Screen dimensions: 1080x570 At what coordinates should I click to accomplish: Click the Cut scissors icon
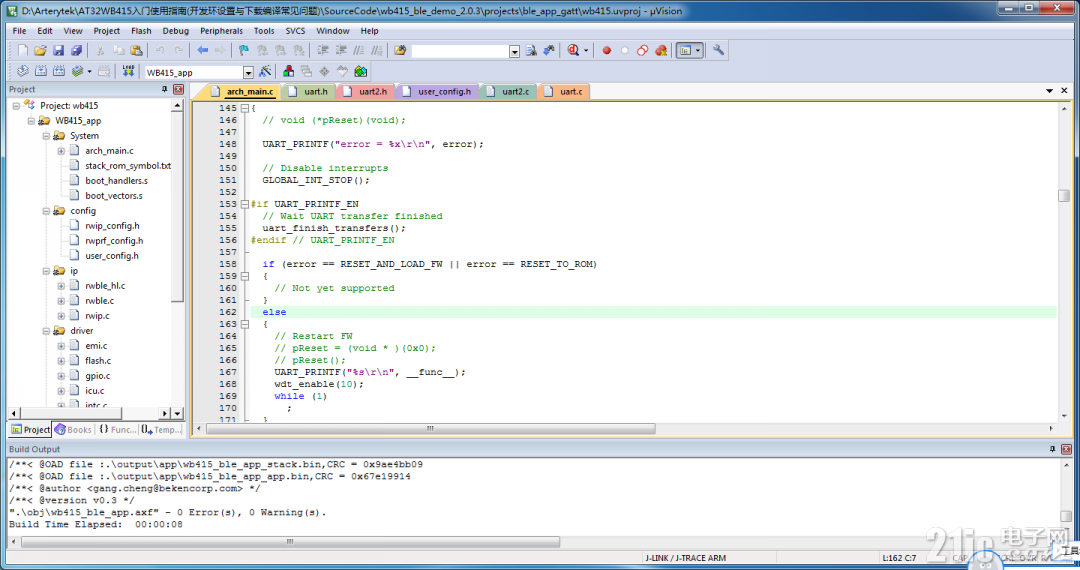(101, 50)
